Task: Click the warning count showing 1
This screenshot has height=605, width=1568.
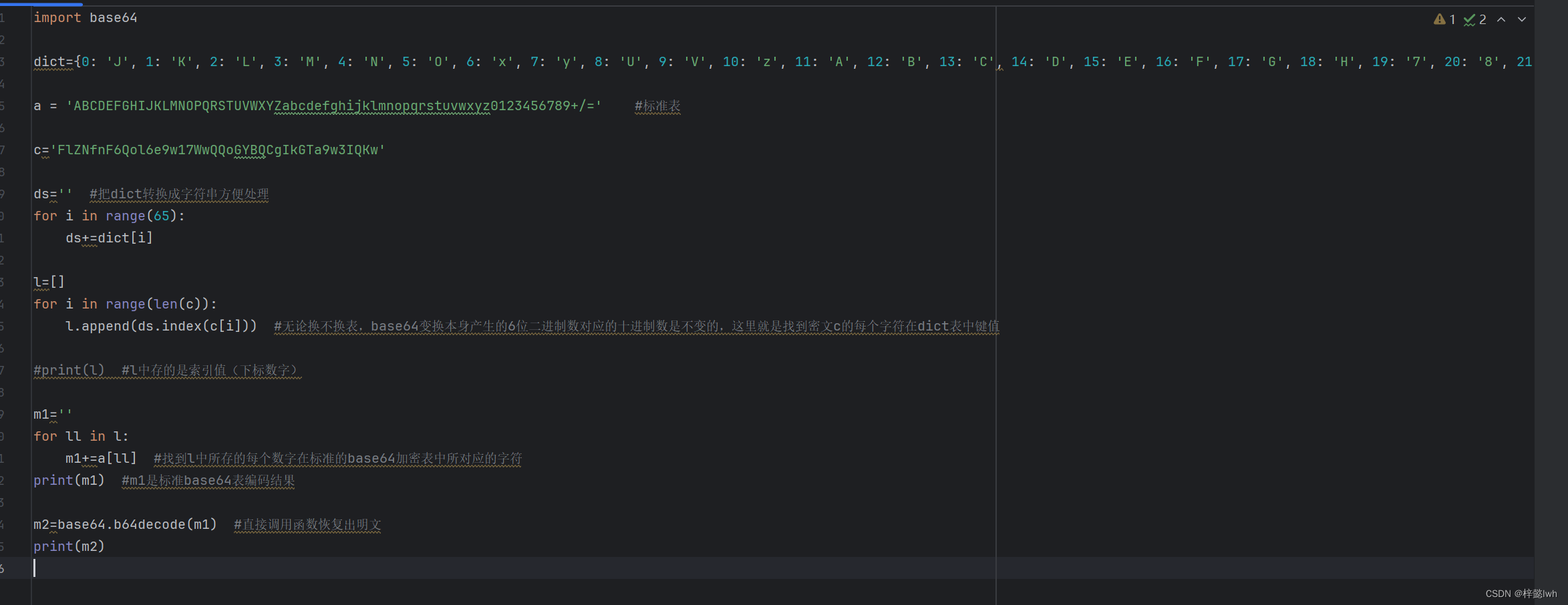Action: [1451, 19]
